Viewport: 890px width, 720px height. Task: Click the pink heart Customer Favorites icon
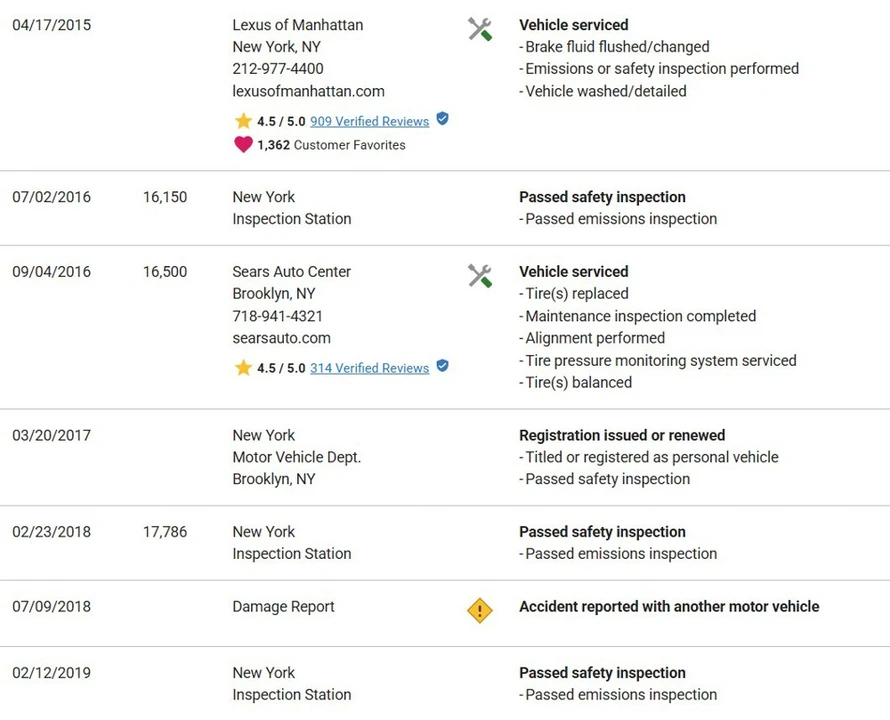(x=243, y=144)
